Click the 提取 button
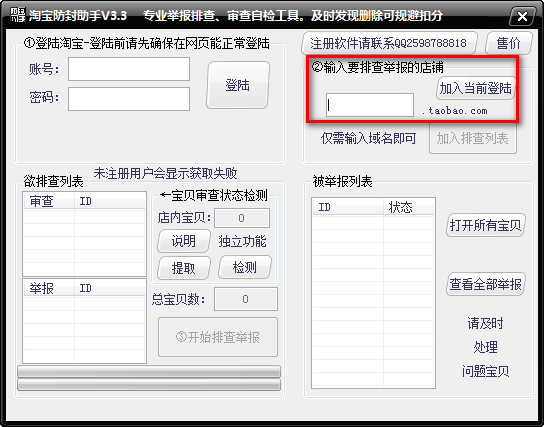Screen dimensions: 544x427 pos(184,268)
